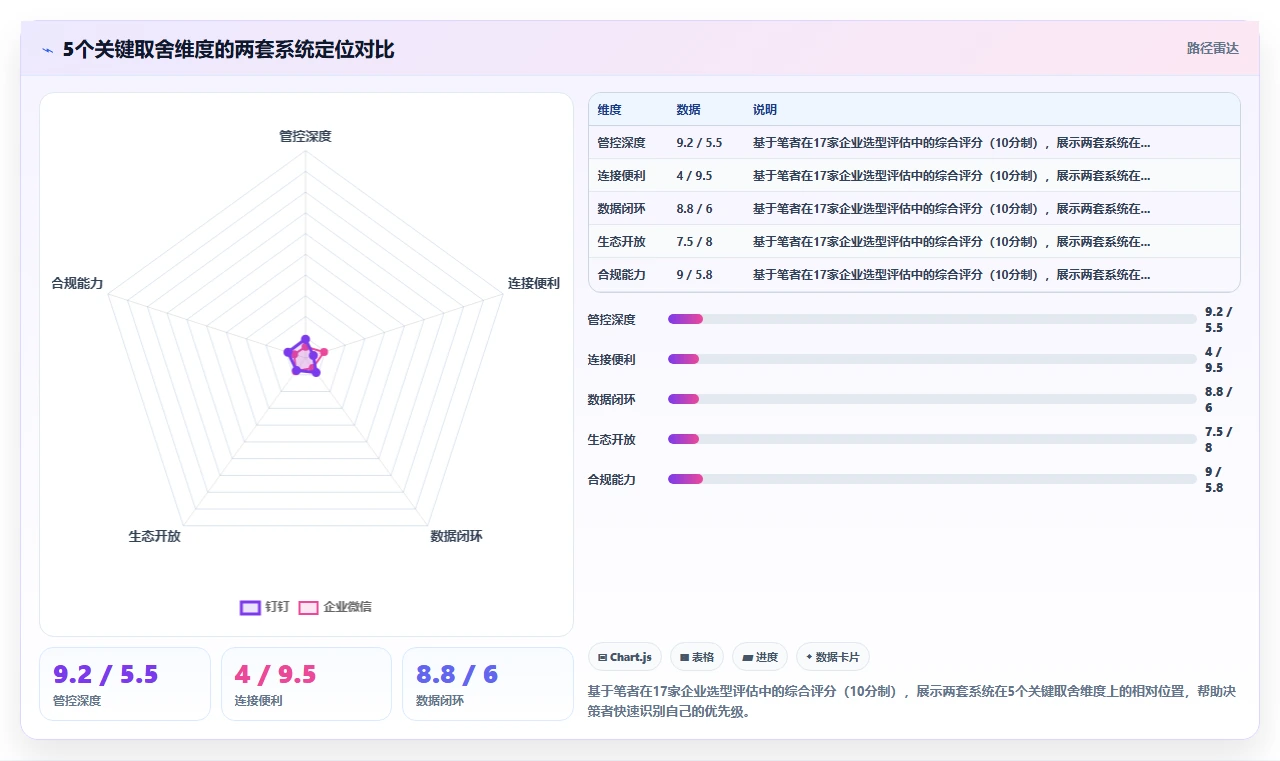The image size is (1280, 761).
Task: Click the 8.8 / 6 table value
Action: click(694, 209)
